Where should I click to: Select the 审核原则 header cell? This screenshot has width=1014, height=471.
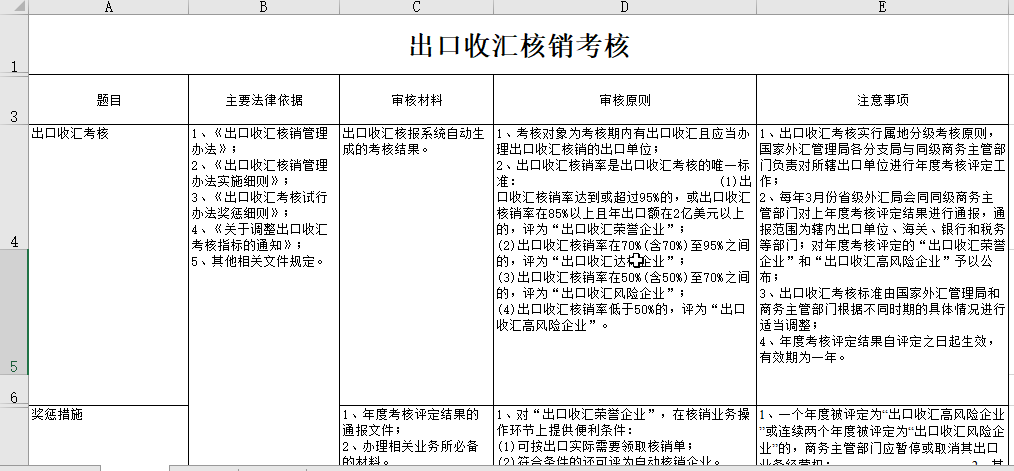[624, 101]
